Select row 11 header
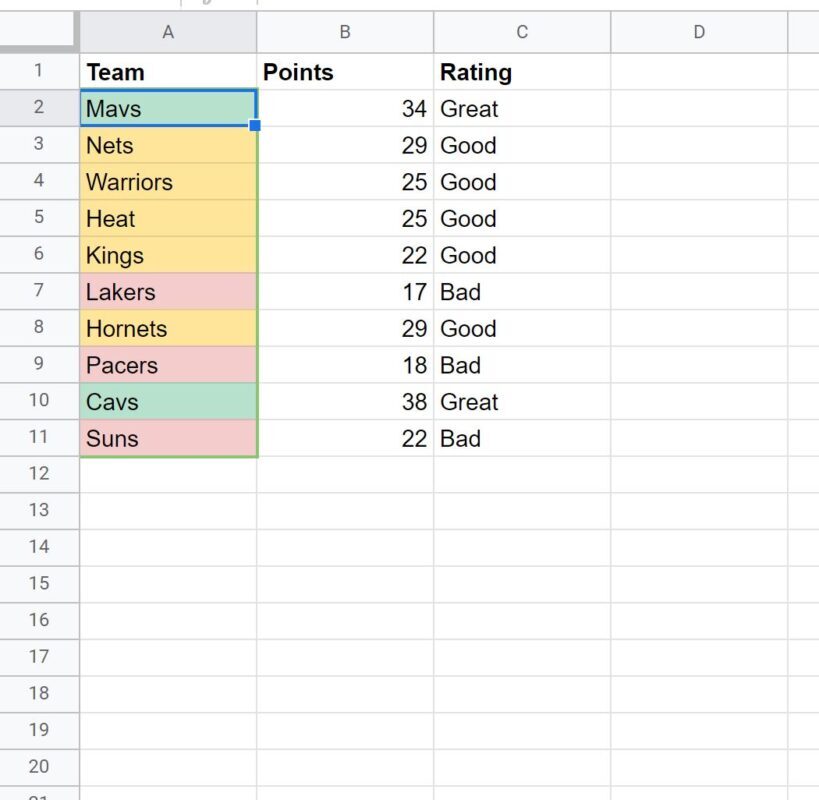The height and width of the screenshot is (800, 819). click(x=39, y=437)
